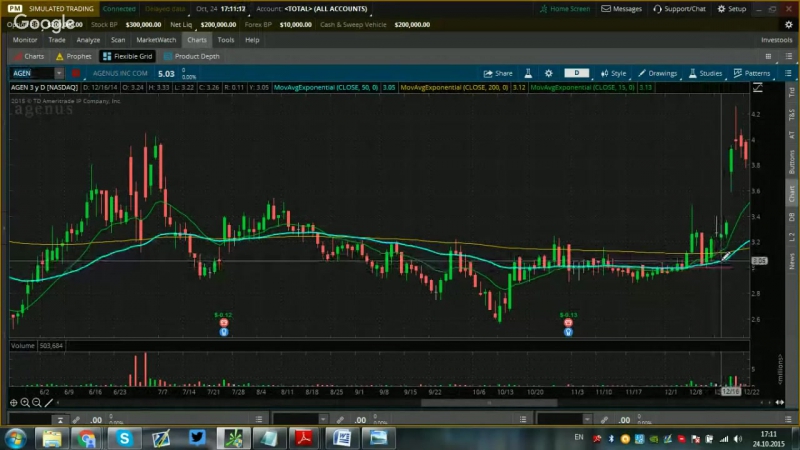Expand second bottom panel symbol dropdown

(322, 419)
